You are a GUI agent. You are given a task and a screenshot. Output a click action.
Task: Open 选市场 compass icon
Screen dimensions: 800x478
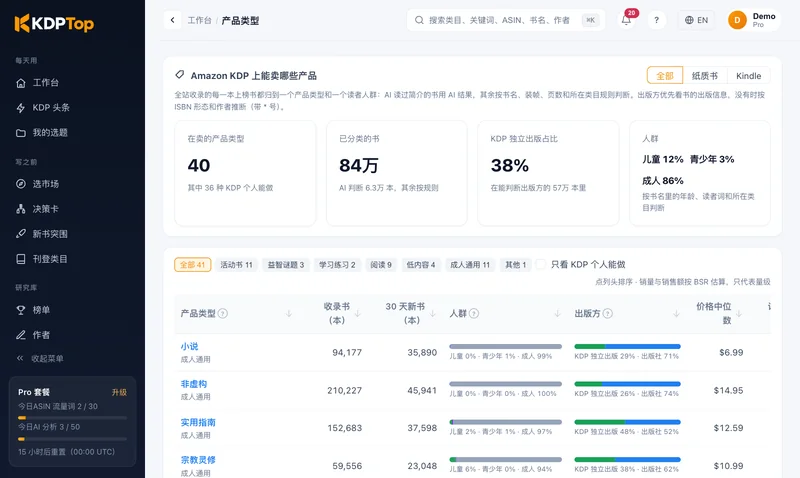point(21,184)
